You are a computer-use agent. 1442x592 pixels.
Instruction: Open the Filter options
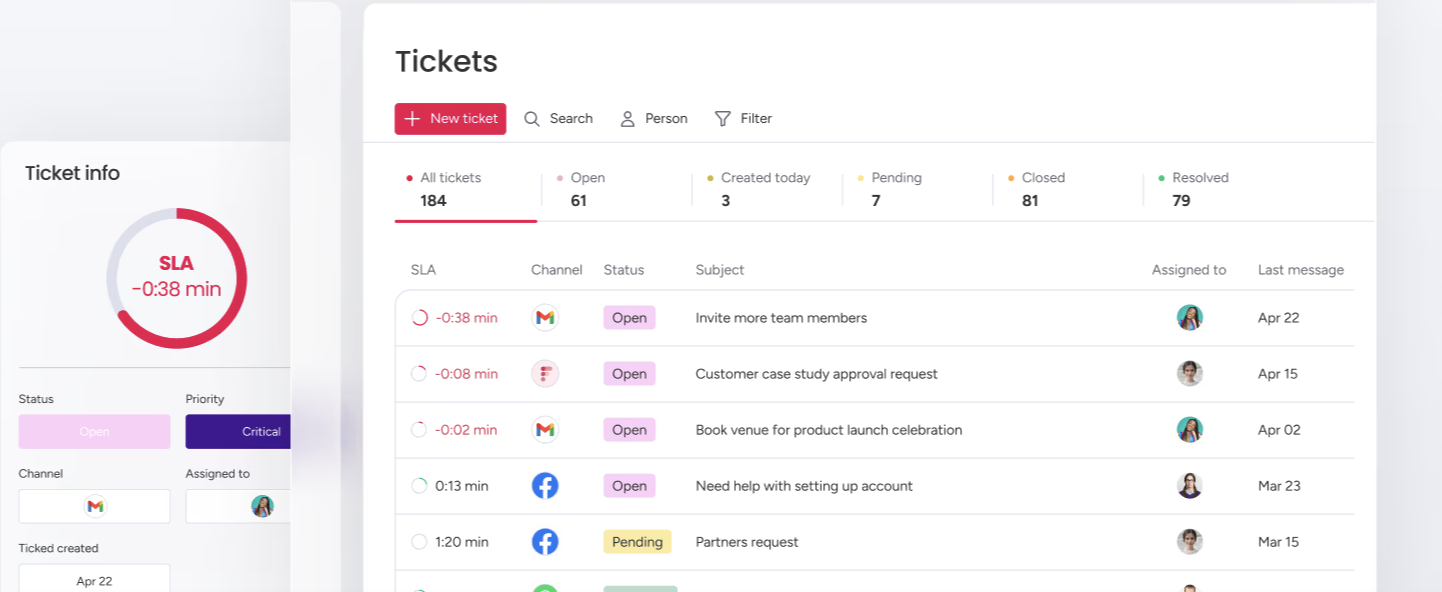pyautogui.click(x=744, y=119)
